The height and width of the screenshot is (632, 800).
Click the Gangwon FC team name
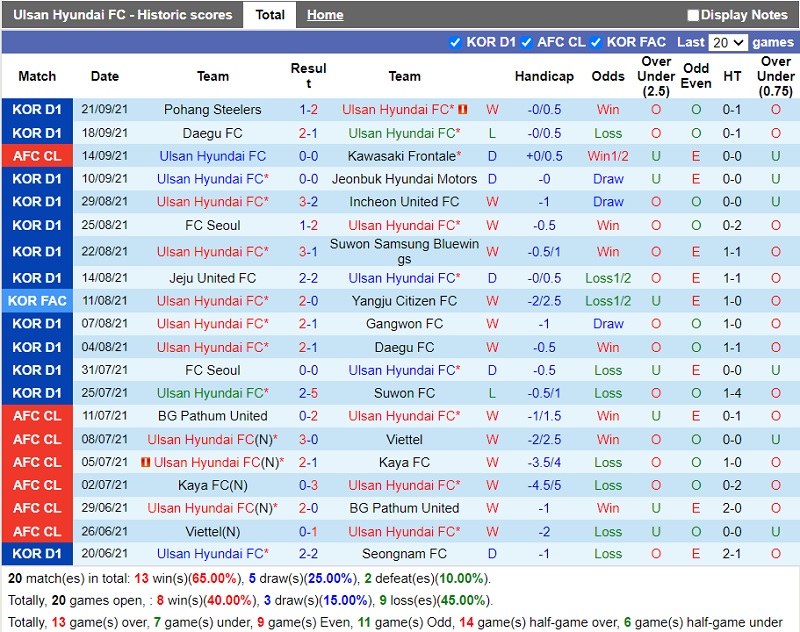(x=404, y=324)
